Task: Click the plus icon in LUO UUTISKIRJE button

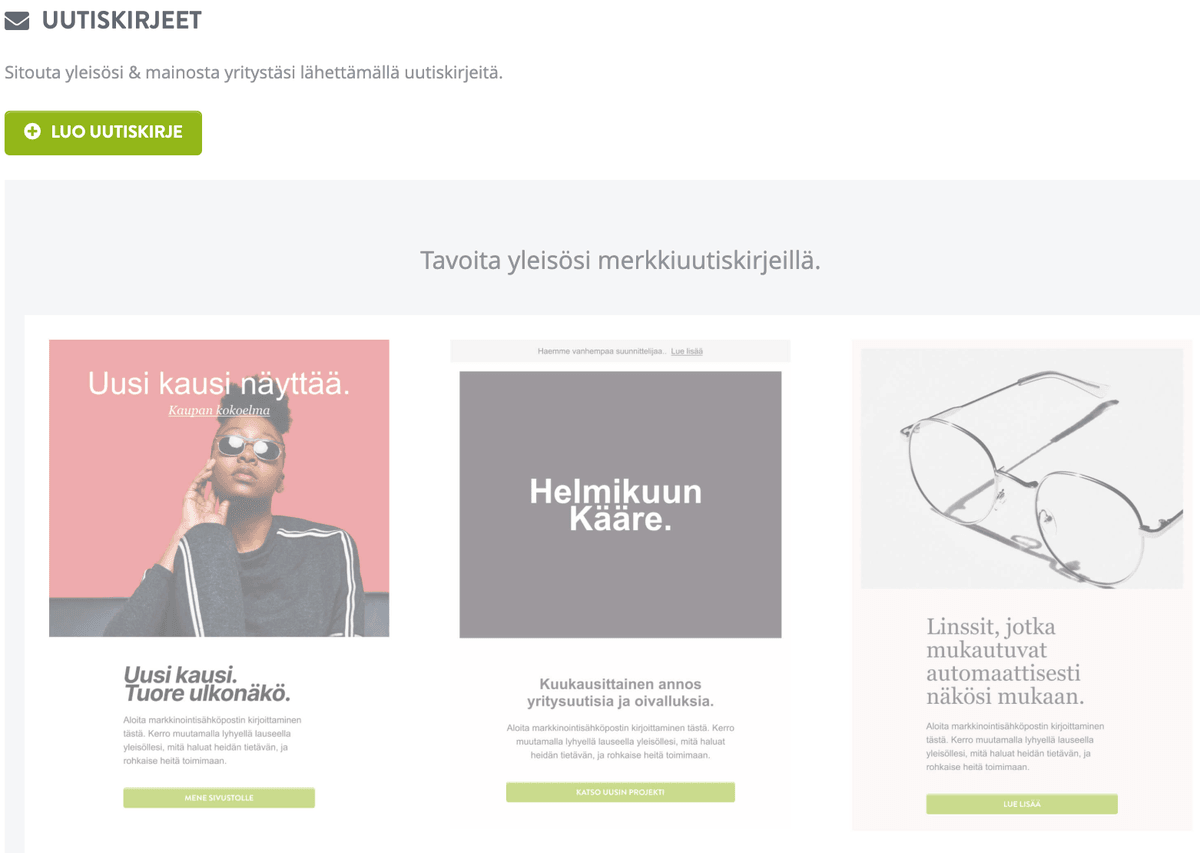Action: (32, 132)
